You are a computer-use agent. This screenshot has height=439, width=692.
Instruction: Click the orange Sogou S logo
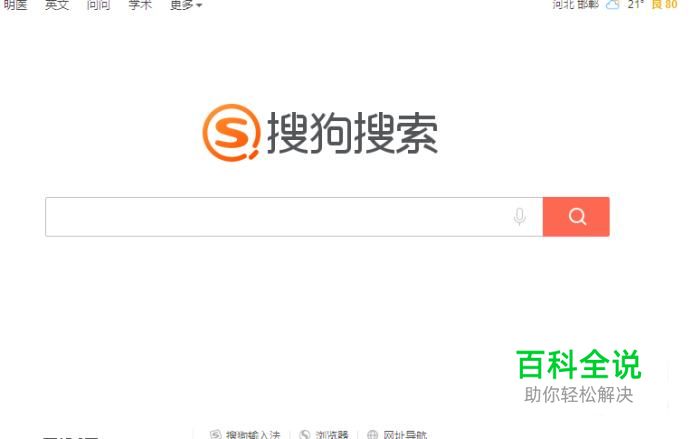pyautogui.click(x=231, y=132)
